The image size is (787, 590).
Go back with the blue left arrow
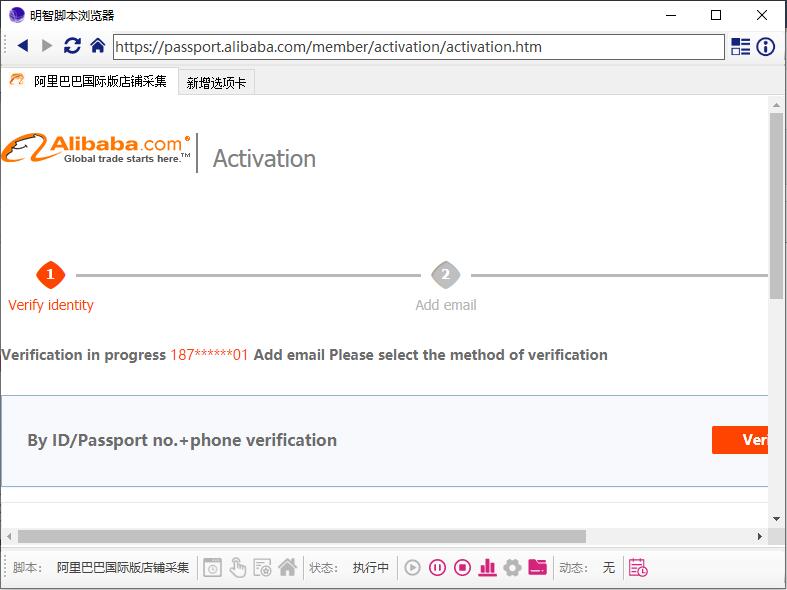[x=23, y=46]
